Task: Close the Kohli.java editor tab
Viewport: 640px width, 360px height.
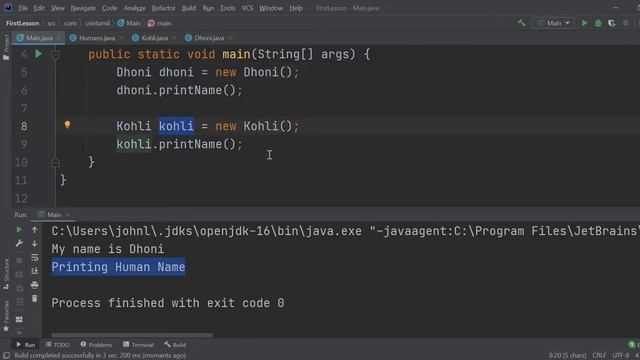Action: click(174, 38)
